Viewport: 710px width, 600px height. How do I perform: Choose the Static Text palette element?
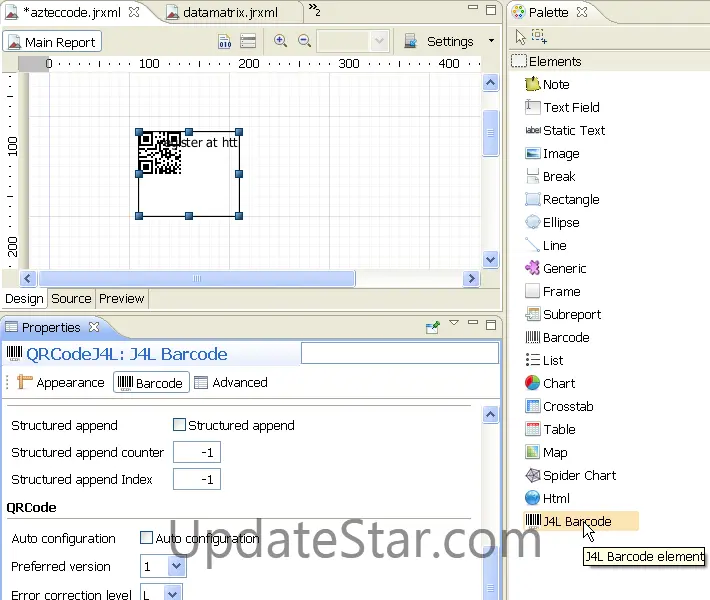[565, 130]
